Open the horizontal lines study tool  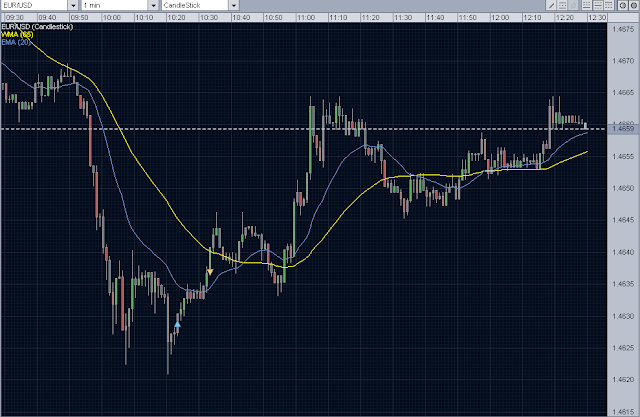(562, 5)
